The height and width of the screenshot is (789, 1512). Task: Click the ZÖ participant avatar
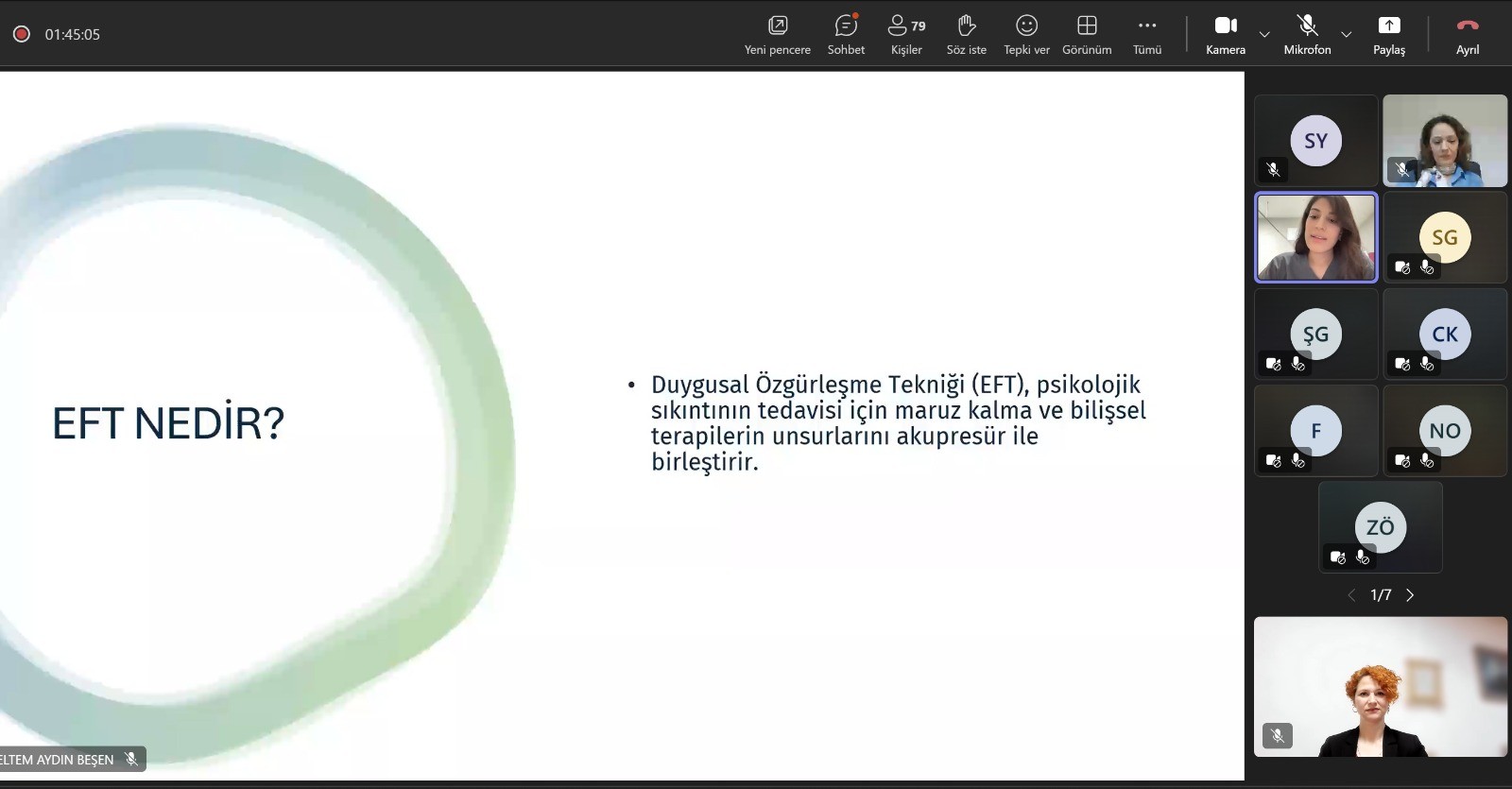(x=1380, y=526)
